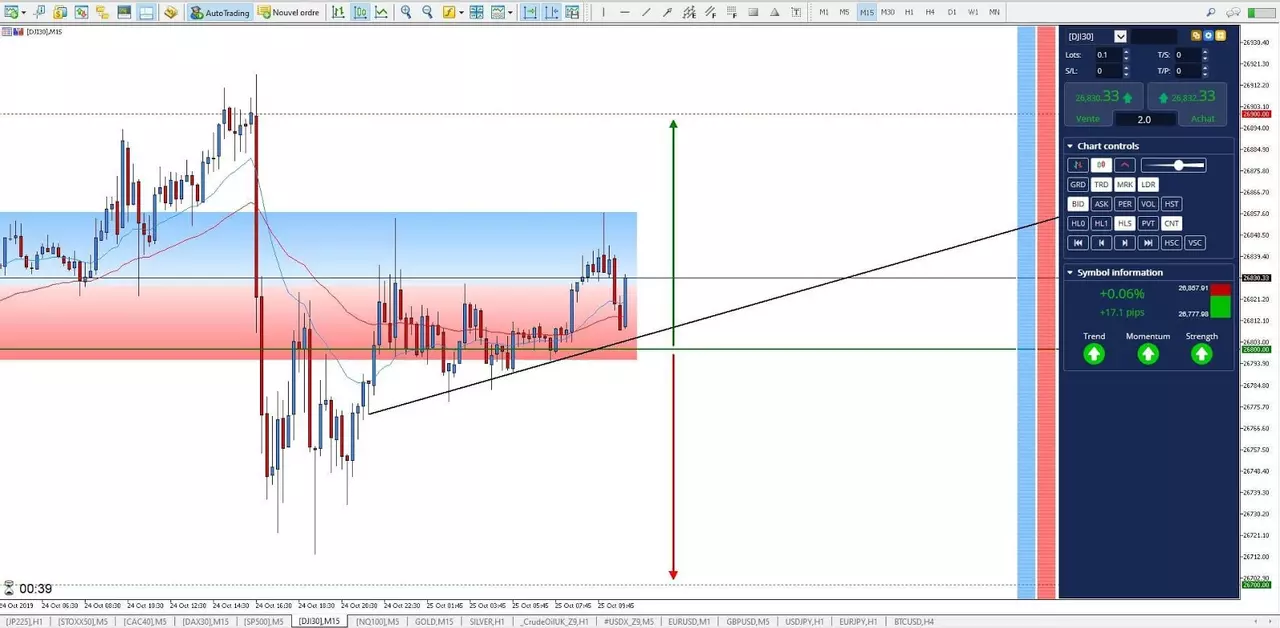
Task: Toggle chart auto scroll icon
Action: click(528, 12)
